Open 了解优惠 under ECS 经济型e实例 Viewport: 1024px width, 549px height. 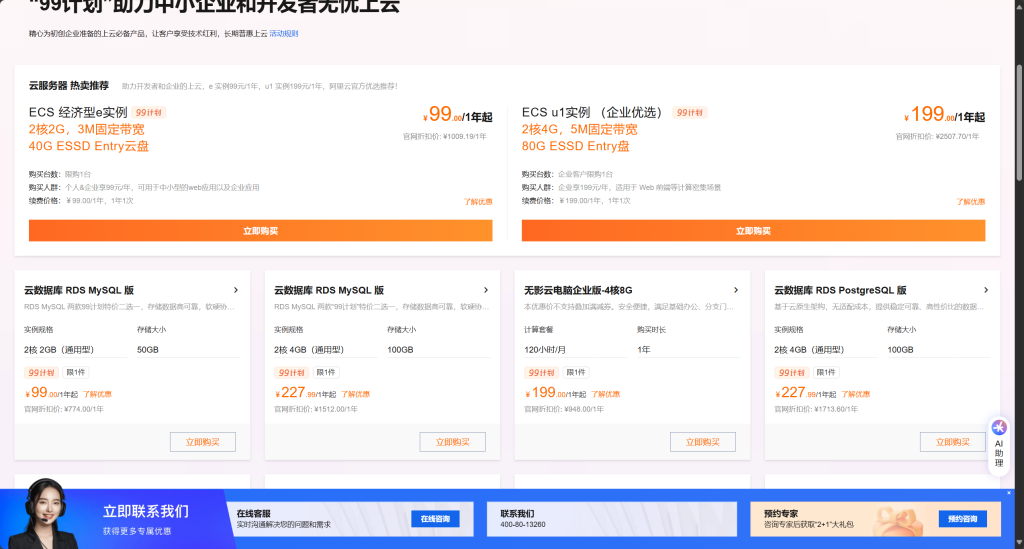[478, 202]
